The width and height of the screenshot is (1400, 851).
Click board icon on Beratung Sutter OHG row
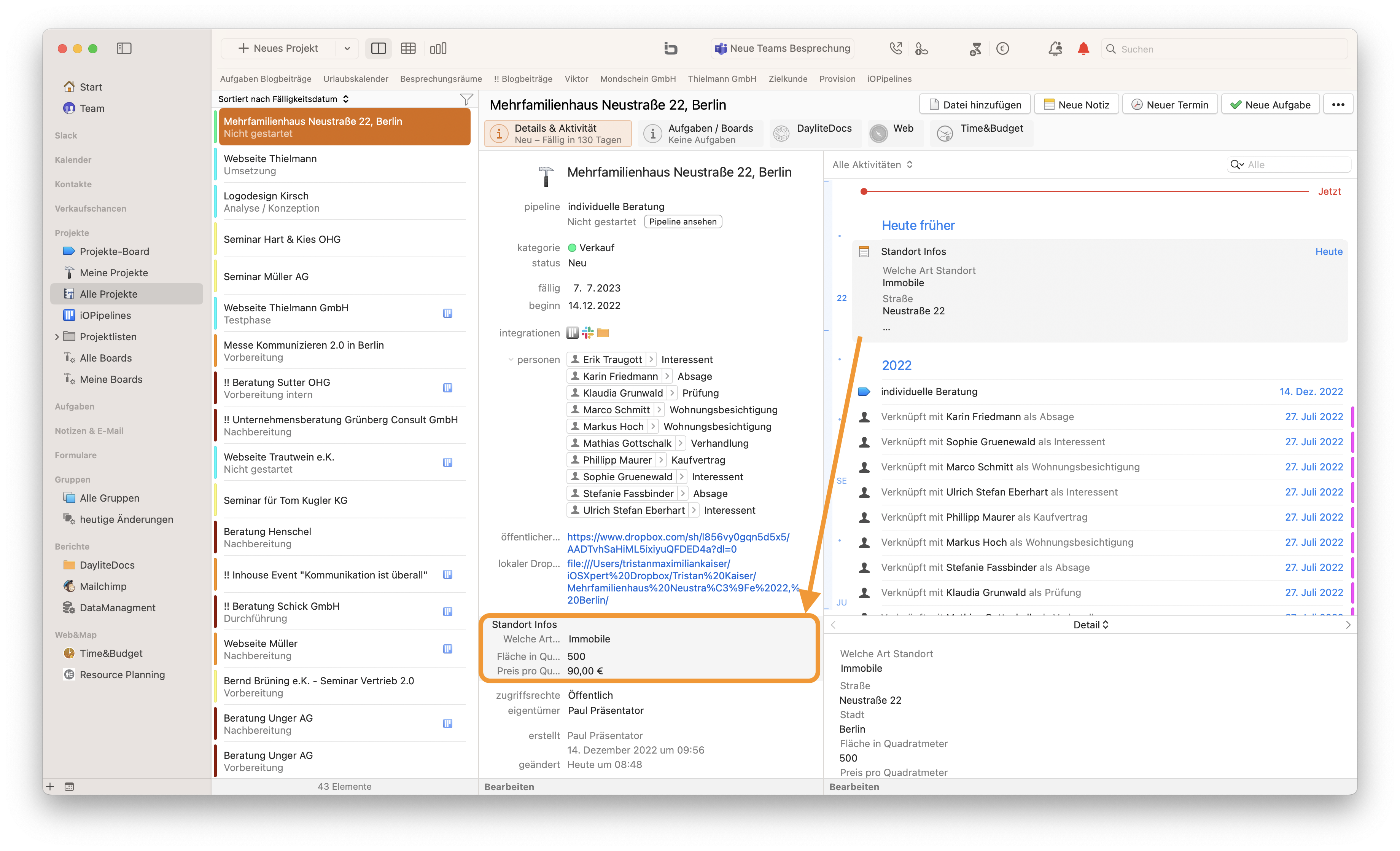(448, 388)
